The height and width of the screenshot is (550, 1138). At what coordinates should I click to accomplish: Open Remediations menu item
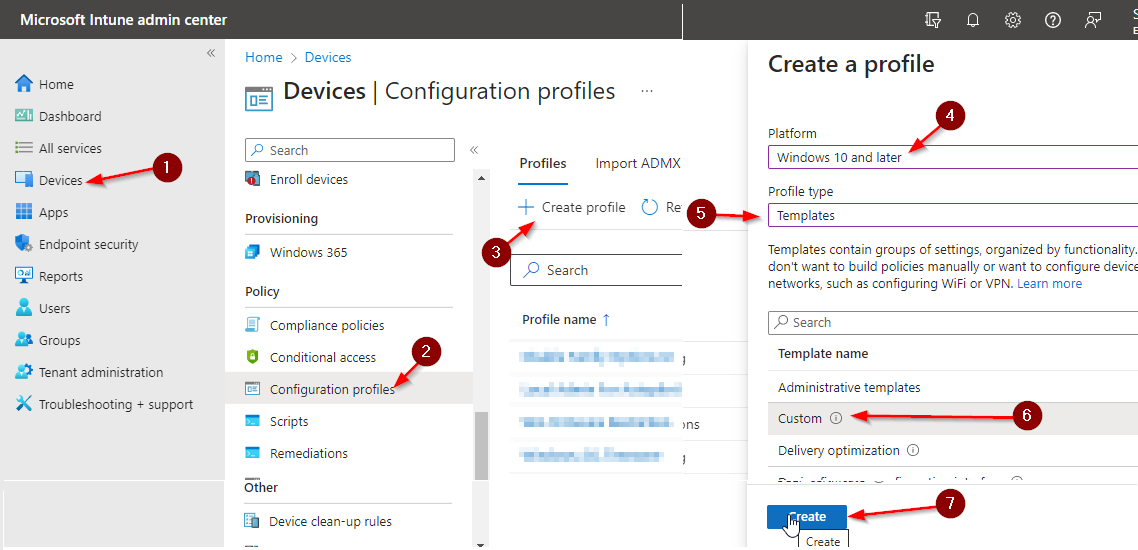(297, 453)
